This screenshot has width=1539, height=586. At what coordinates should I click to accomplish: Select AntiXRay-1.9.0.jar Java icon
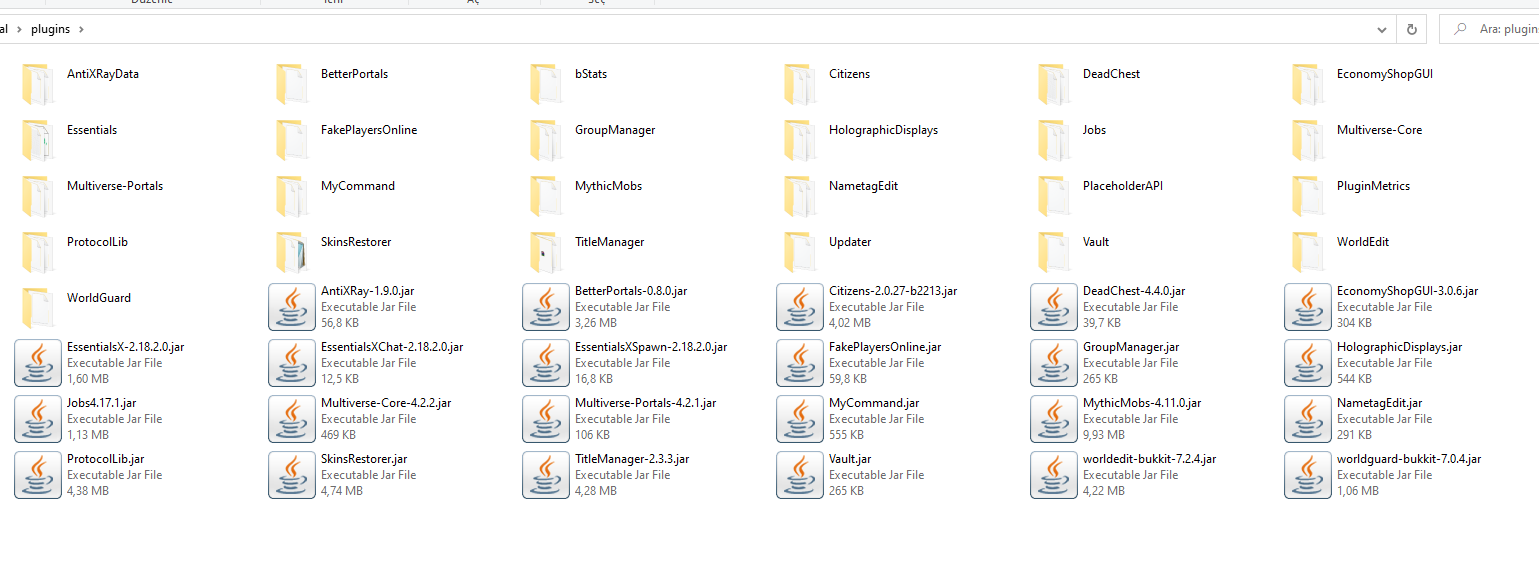point(291,307)
